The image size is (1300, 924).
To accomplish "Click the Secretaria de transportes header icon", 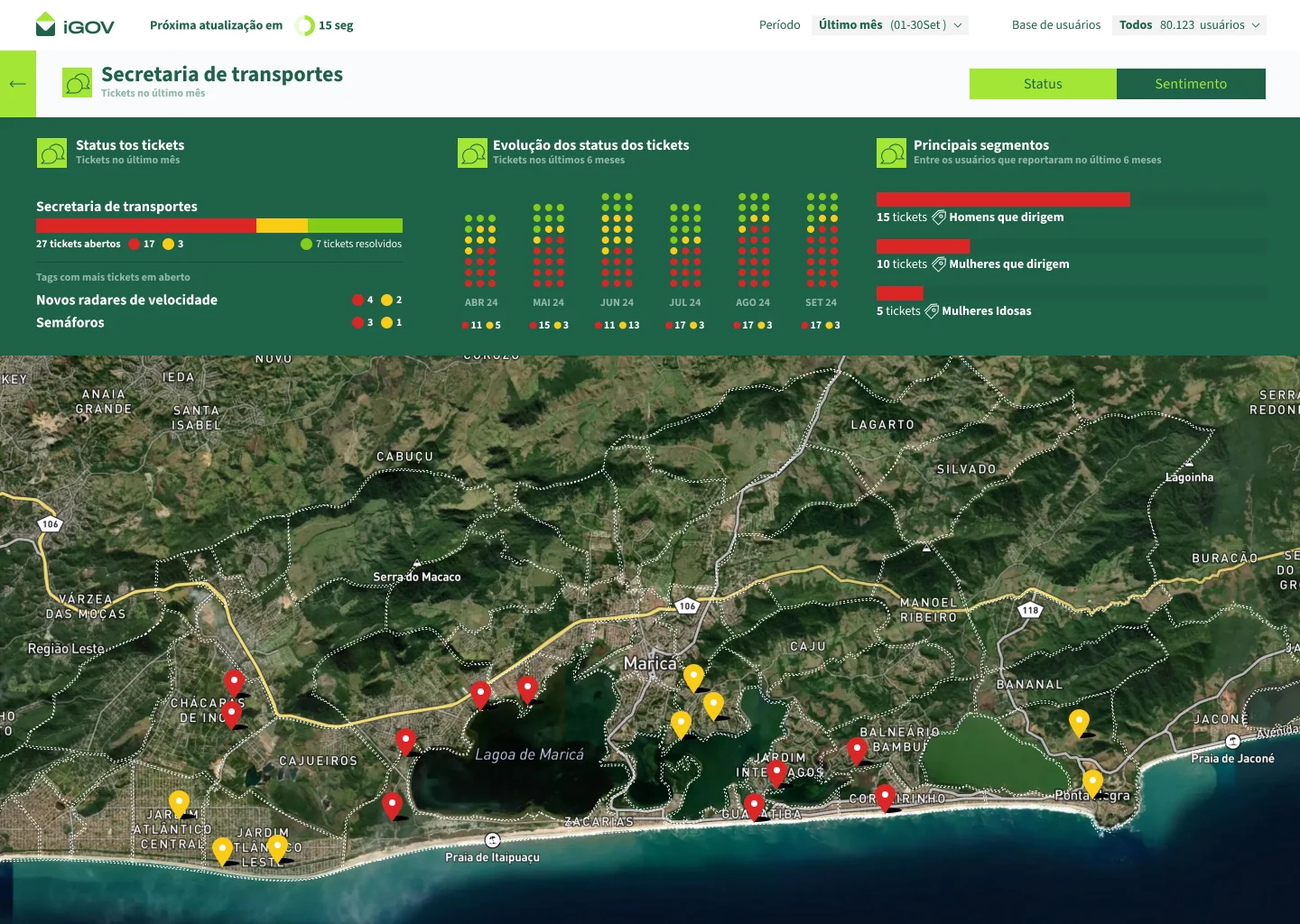I will click(78, 82).
